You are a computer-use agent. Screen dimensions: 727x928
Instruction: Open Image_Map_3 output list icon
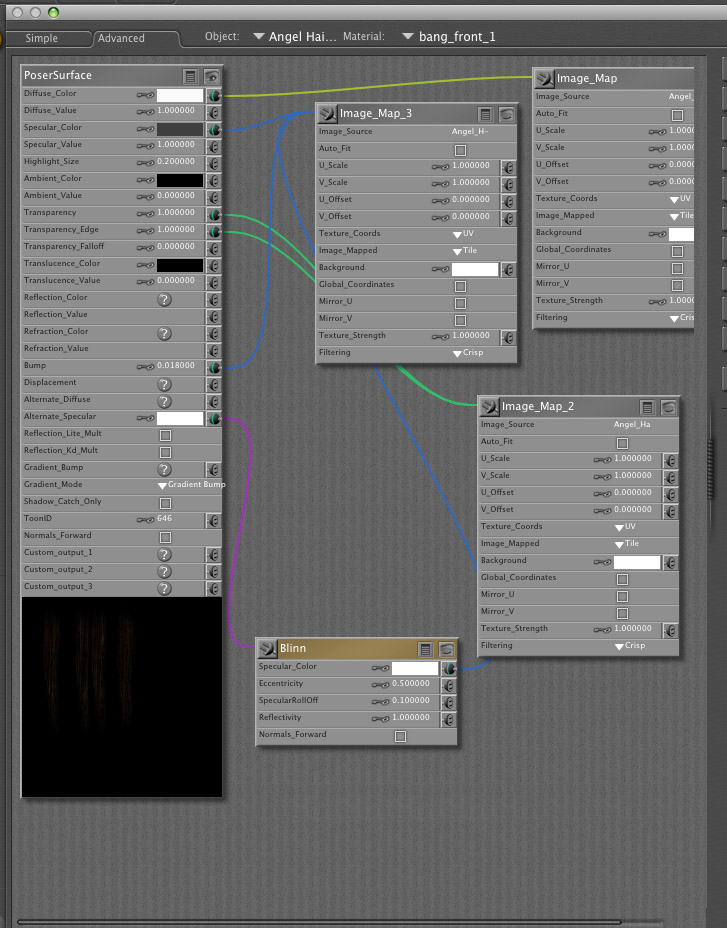pyautogui.click(x=485, y=114)
